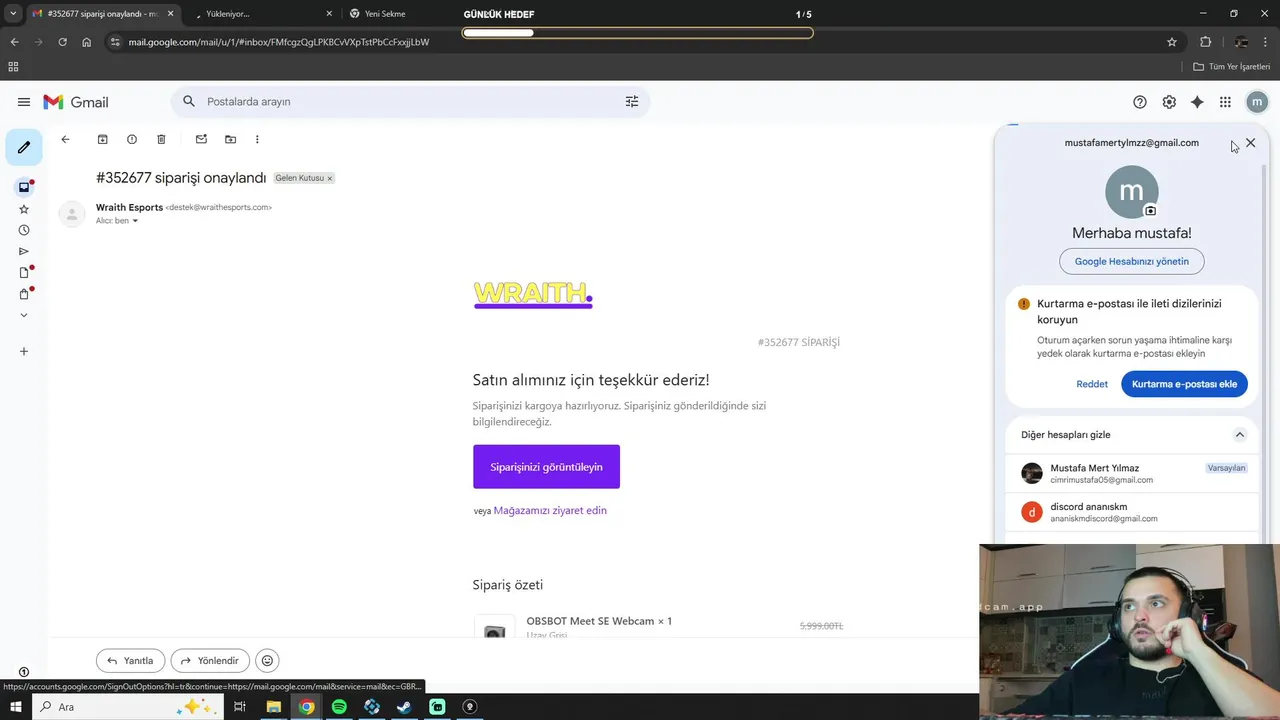
Task: Open Drafts page icon in sidebar
Action: coord(24,273)
